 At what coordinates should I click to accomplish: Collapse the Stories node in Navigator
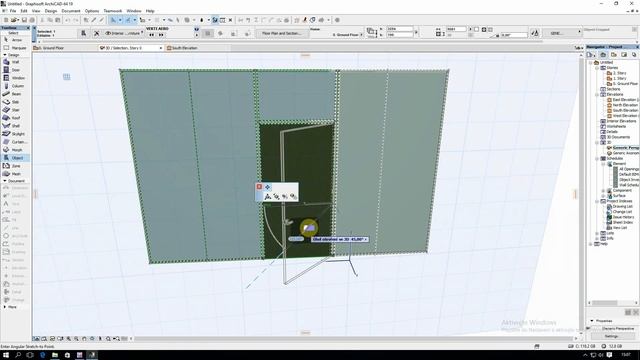coord(597,68)
